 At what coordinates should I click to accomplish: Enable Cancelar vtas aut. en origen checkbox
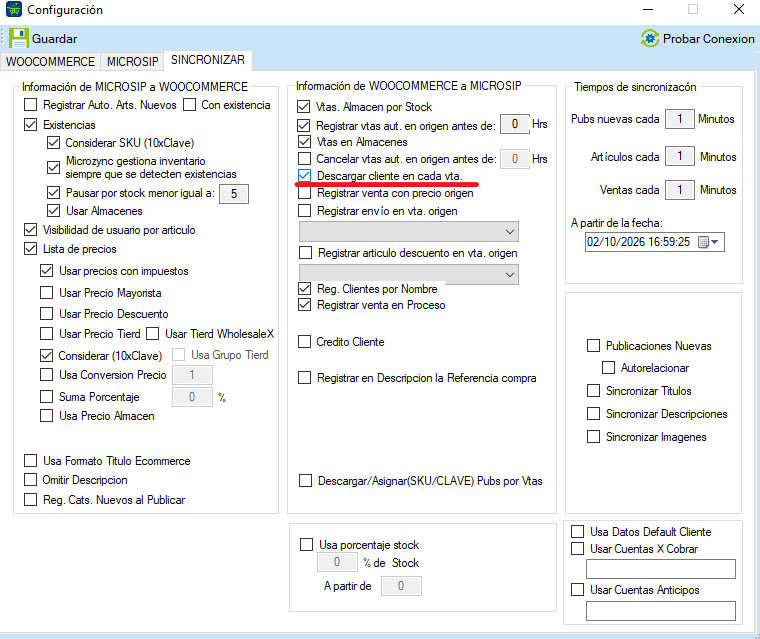(x=304, y=159)
